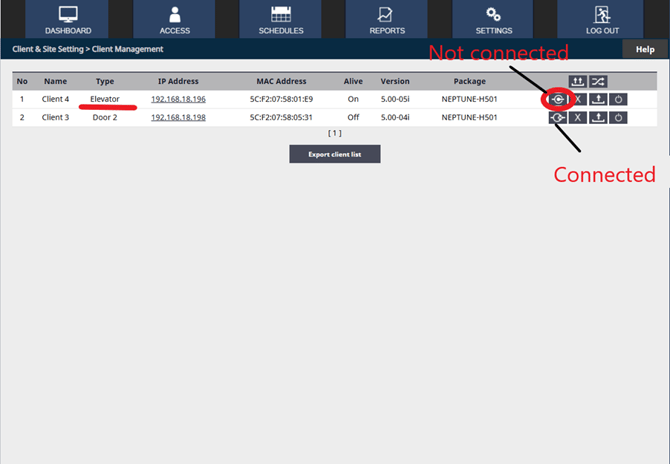Click the X delete icon for Client 4

coord(578,100)
